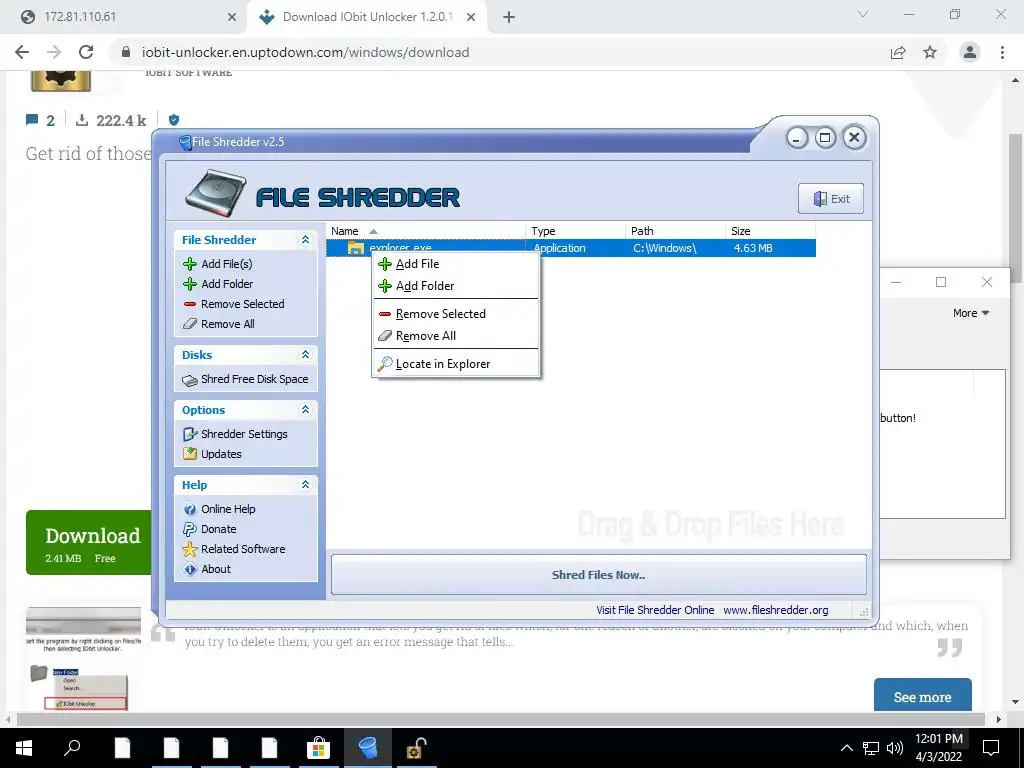Reload the browser page
This screenshot has width=1024, height=768.
coord(86,52)
